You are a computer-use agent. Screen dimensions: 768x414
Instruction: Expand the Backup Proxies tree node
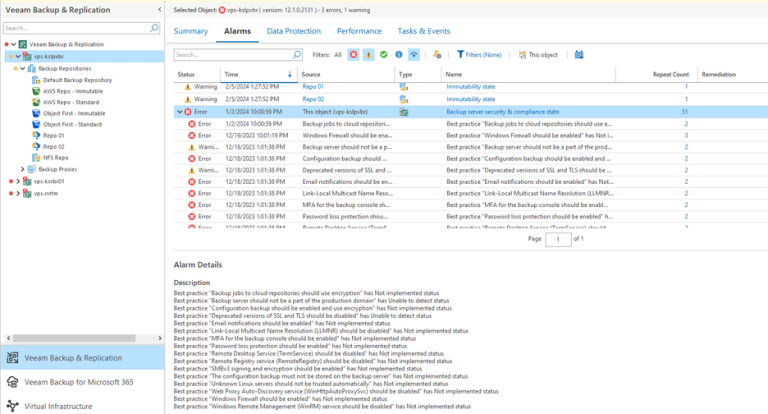[22, 169]
